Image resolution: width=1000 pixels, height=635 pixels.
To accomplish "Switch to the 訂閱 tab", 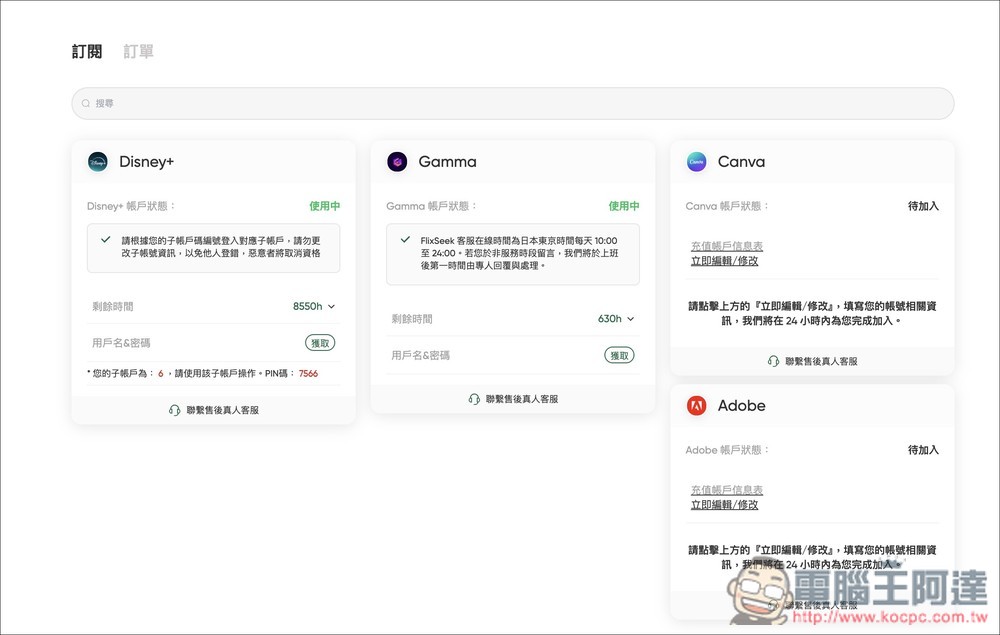I will [84, 50].
